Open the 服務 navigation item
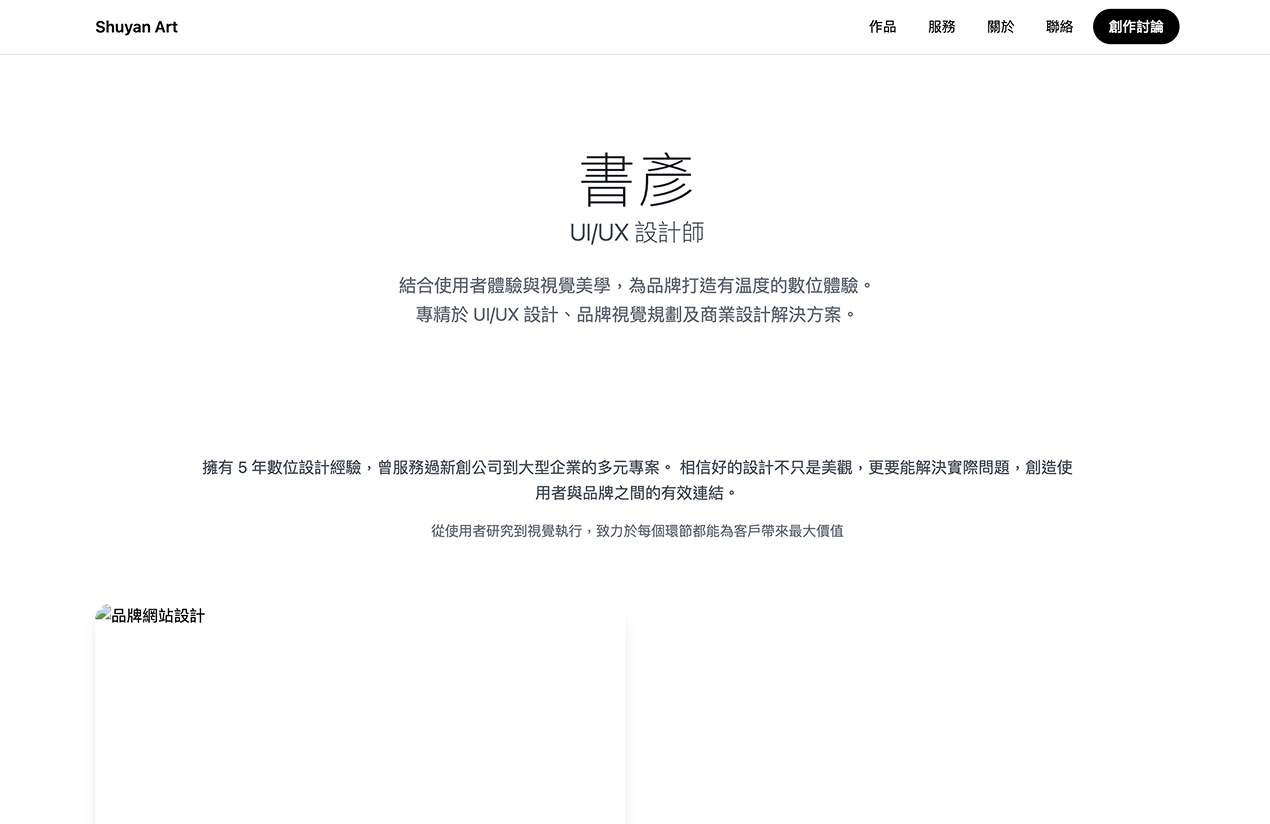Image resolution: width=1270 pixels, height=824 pixels. [941, 27]
